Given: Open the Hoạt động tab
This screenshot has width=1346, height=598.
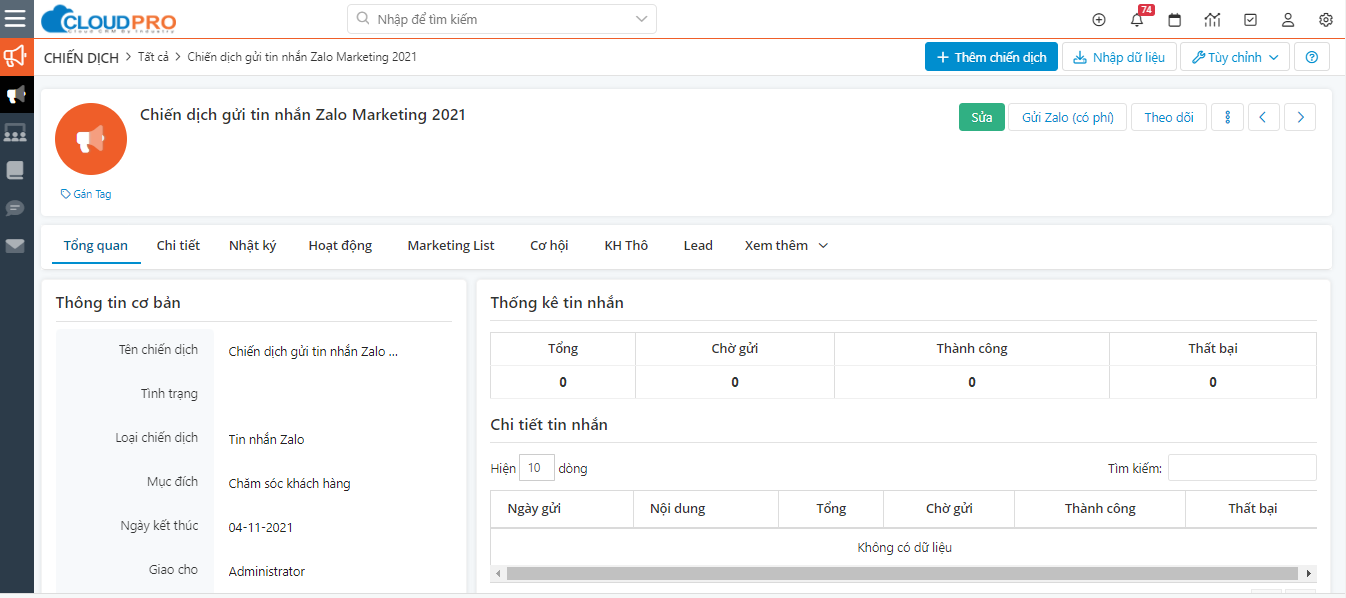Looking at the screenshot, I should [x=340, y=246].
